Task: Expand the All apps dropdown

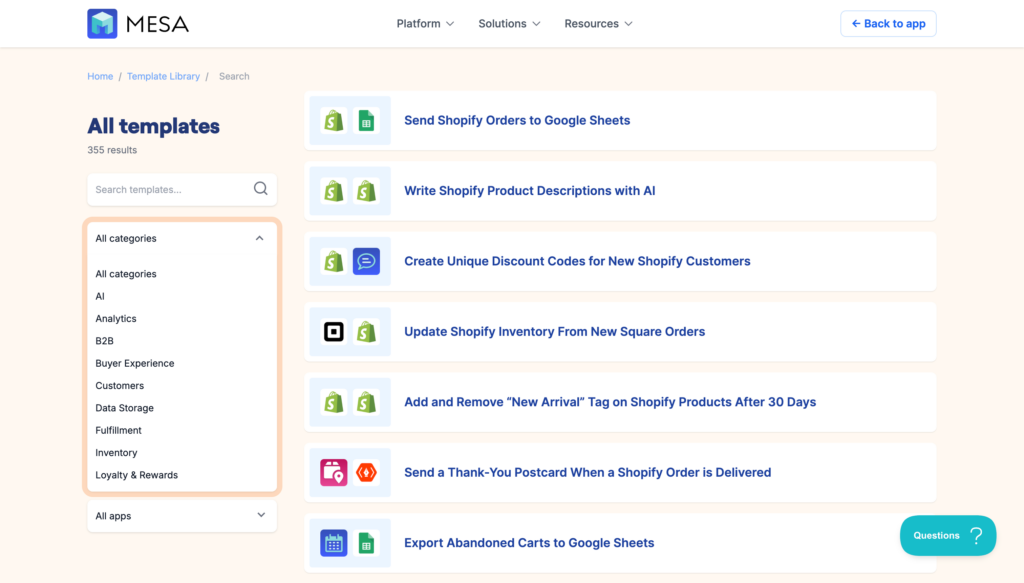Action: (261, 516)
